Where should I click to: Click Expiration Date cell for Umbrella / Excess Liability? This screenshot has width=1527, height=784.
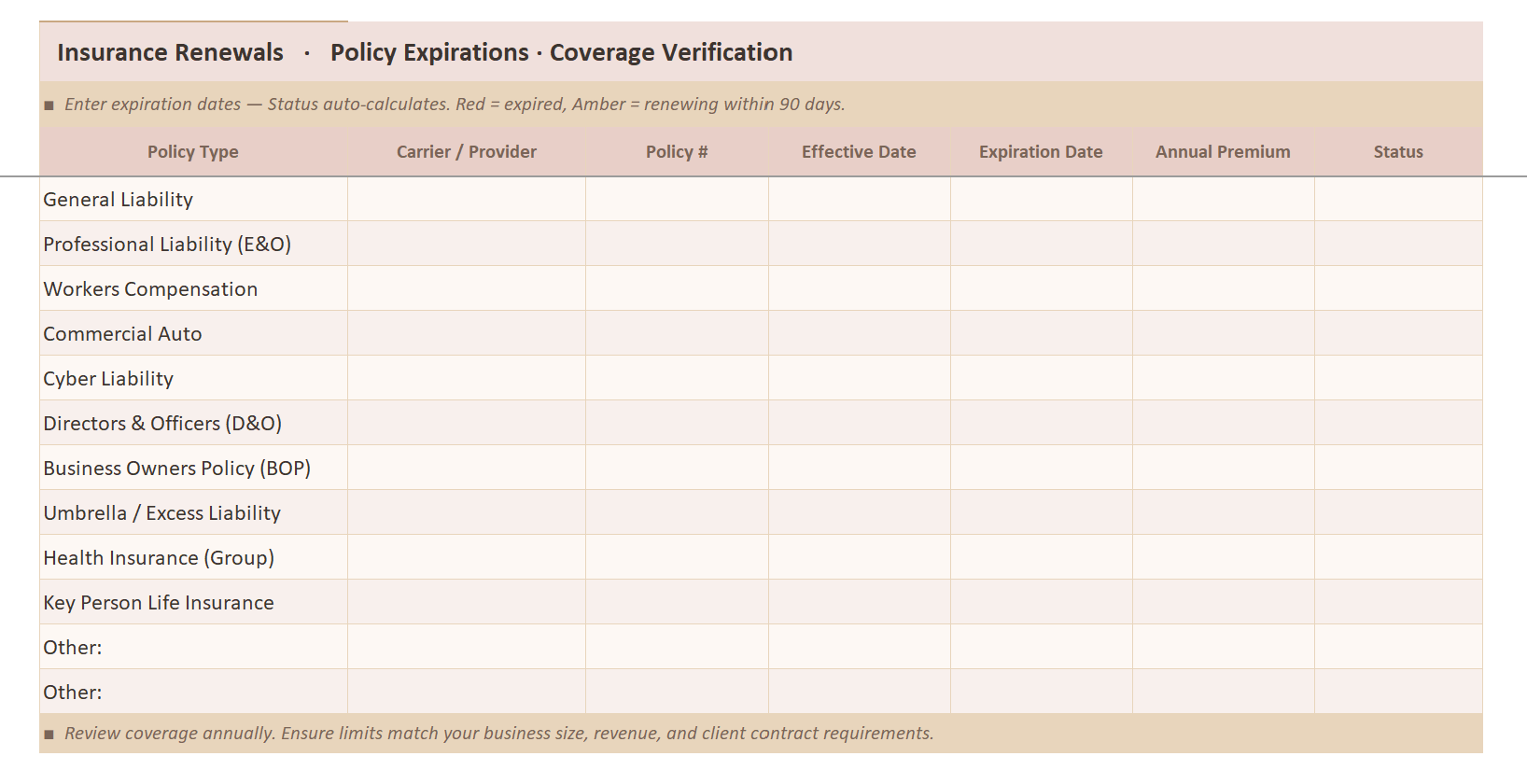(1041, 512)
